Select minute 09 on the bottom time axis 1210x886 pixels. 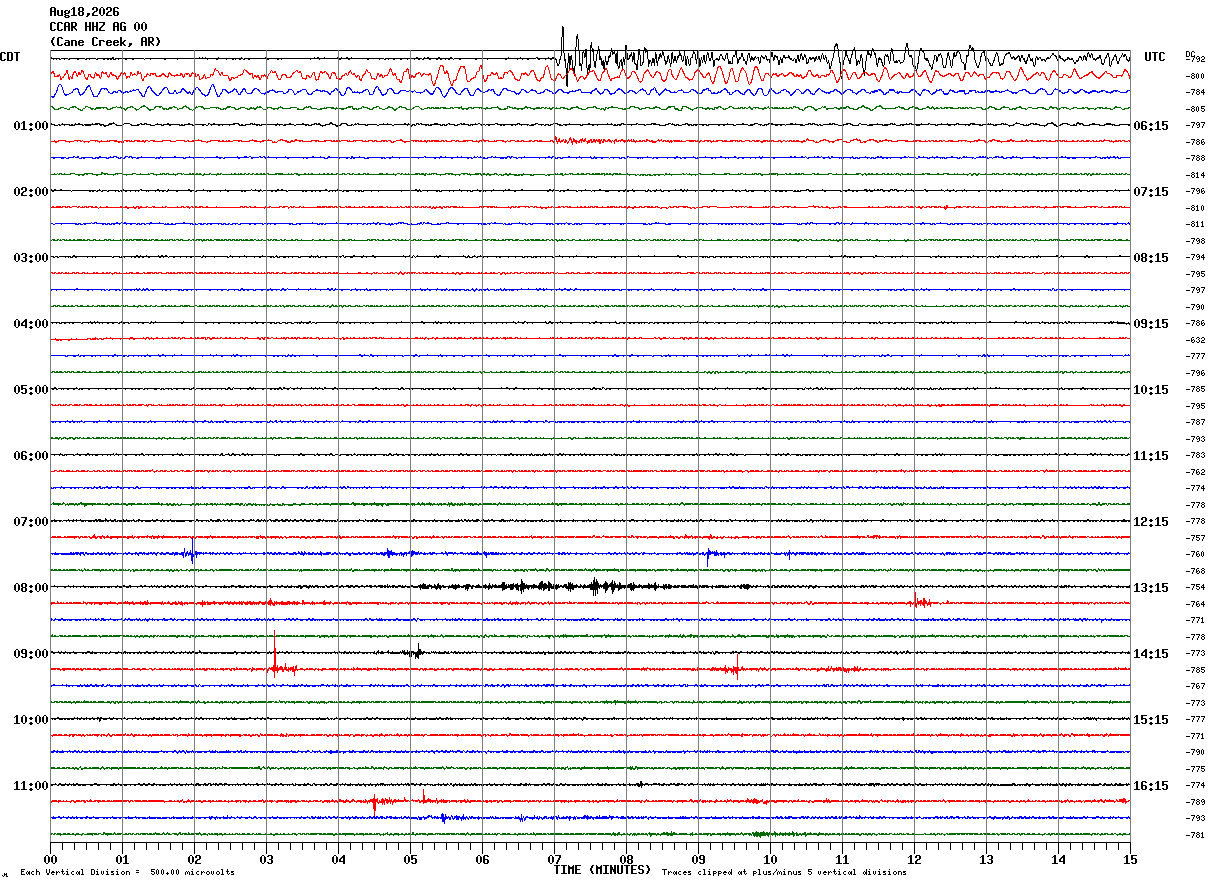click(698, 859)
